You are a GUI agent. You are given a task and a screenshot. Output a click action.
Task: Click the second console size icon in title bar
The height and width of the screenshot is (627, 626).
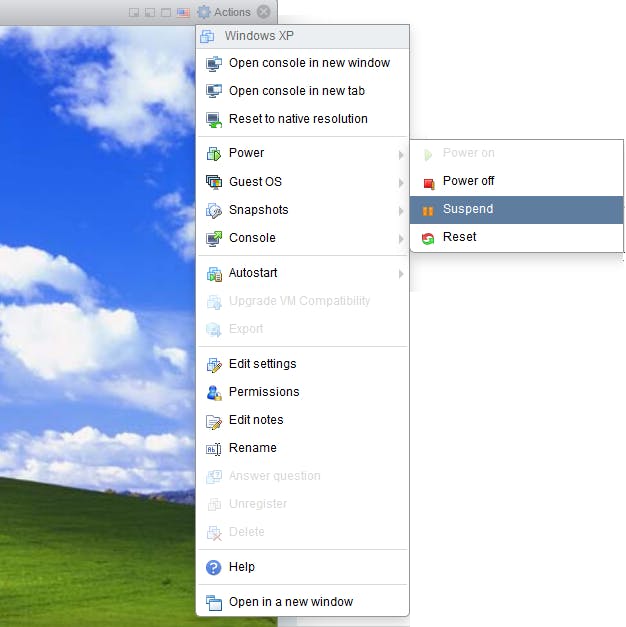[x=150, y=12]
